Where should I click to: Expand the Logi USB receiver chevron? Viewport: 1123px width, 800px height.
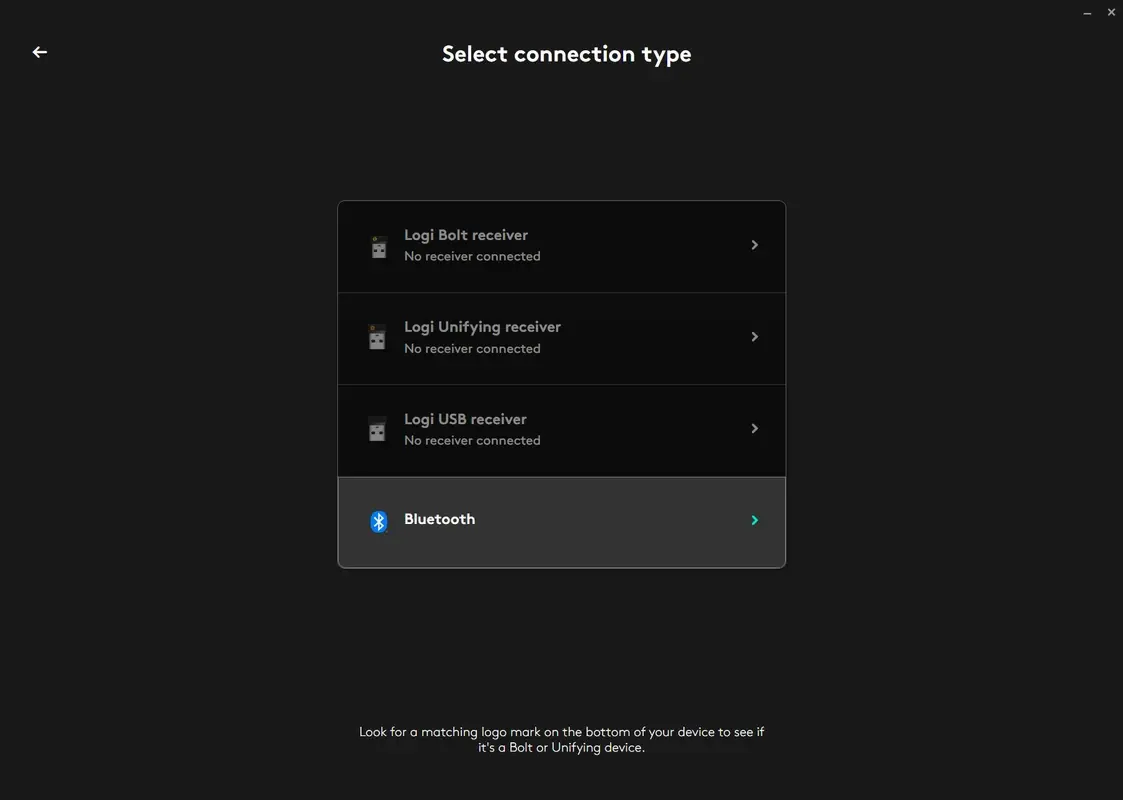point(755,428)
